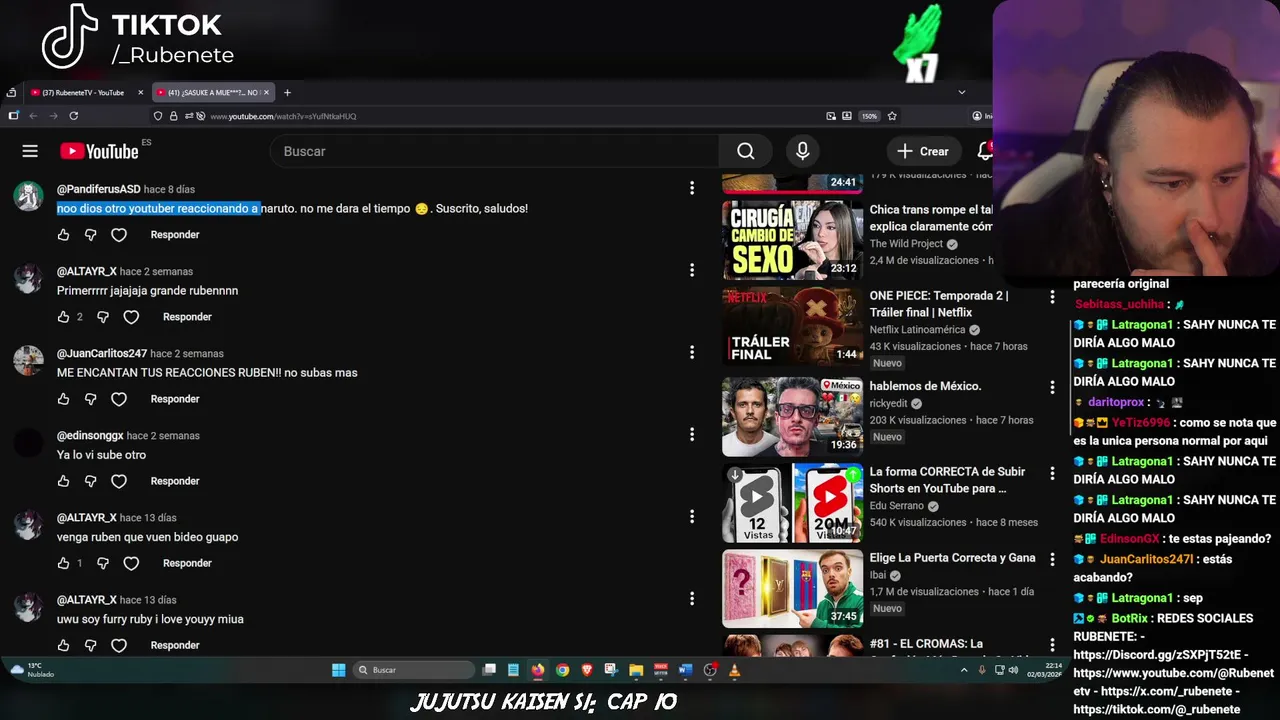Open options for 'venga ruben' comment
The image size is (1280, 720).
pos(691,516)
